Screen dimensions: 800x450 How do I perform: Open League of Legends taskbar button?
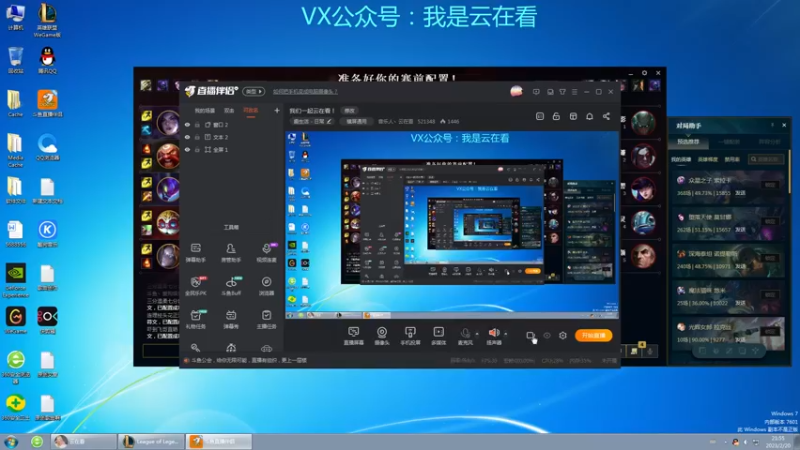[x=151, y=441]
